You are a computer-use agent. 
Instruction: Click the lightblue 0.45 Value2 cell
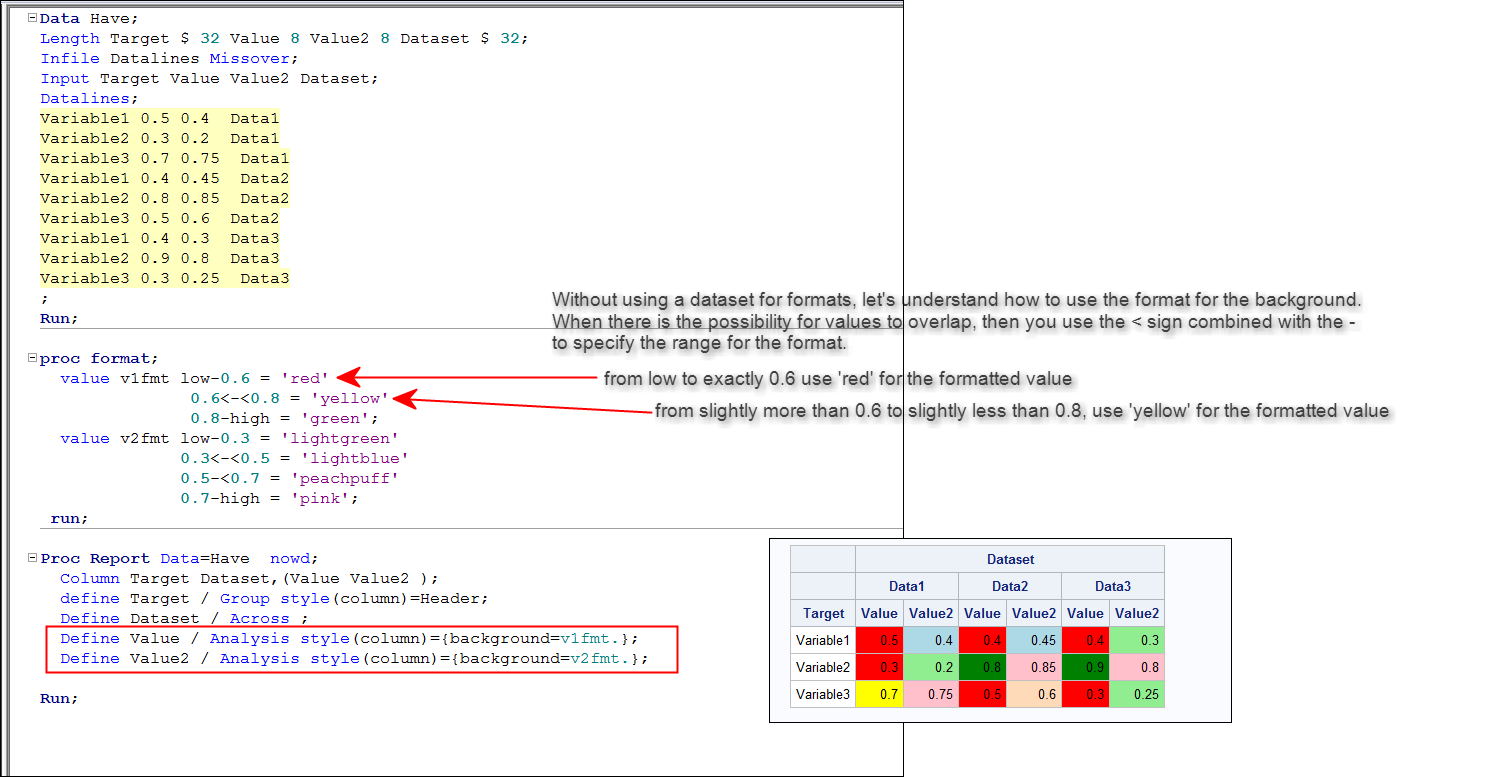click(1033, 640)
